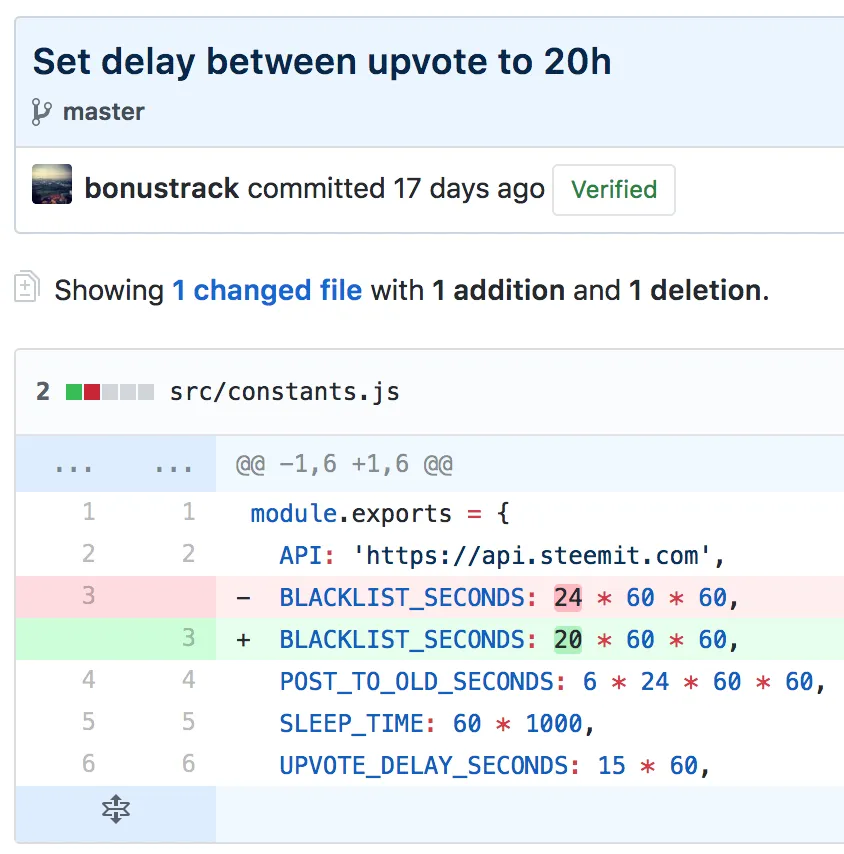This screenshot has width=844, height=854.
Task: Click the commit title about 20h delay
Action: click(322, 62)
